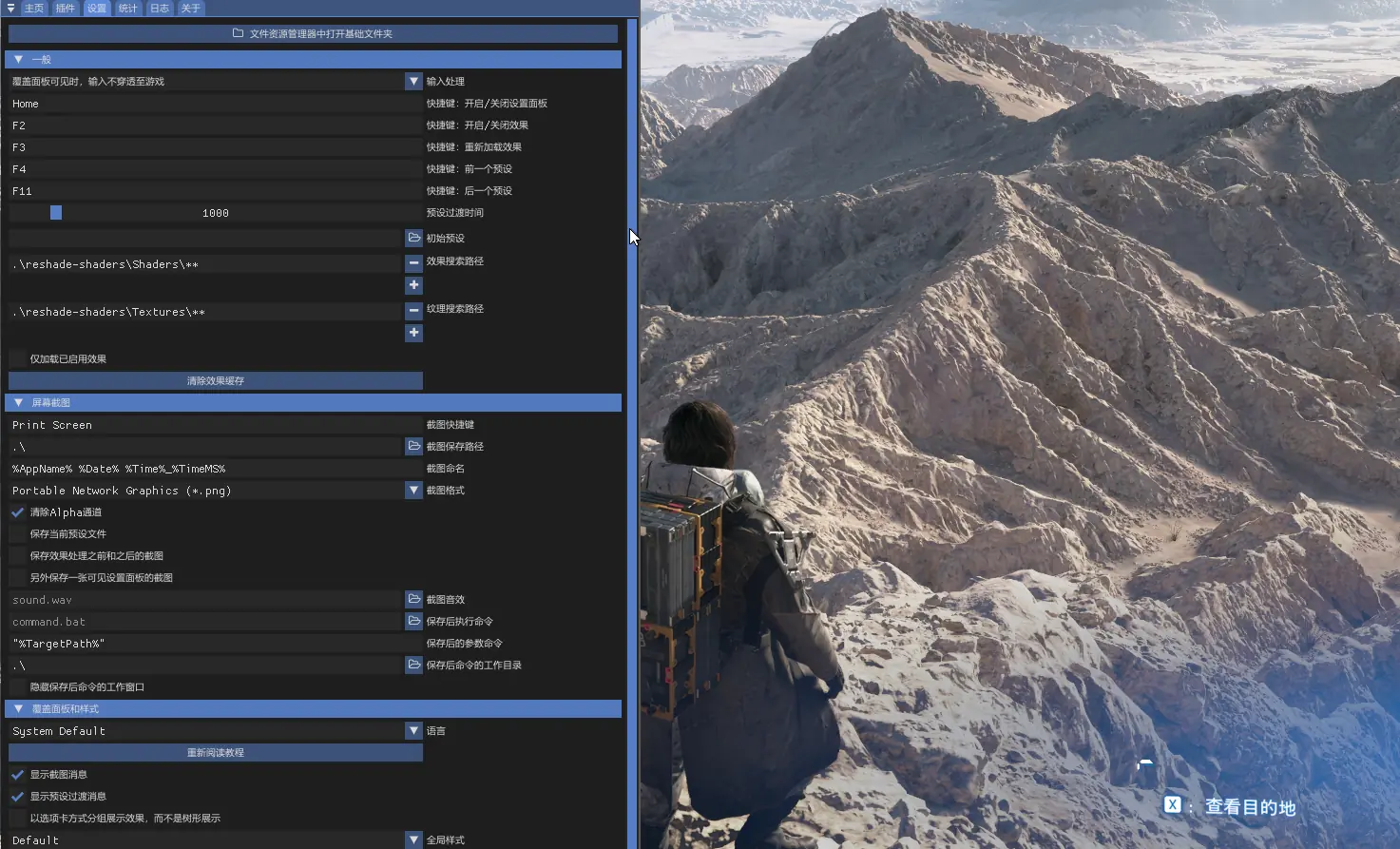Remove the Shaders effect search path
The image size is (1400, 849).
pos(413,263)
